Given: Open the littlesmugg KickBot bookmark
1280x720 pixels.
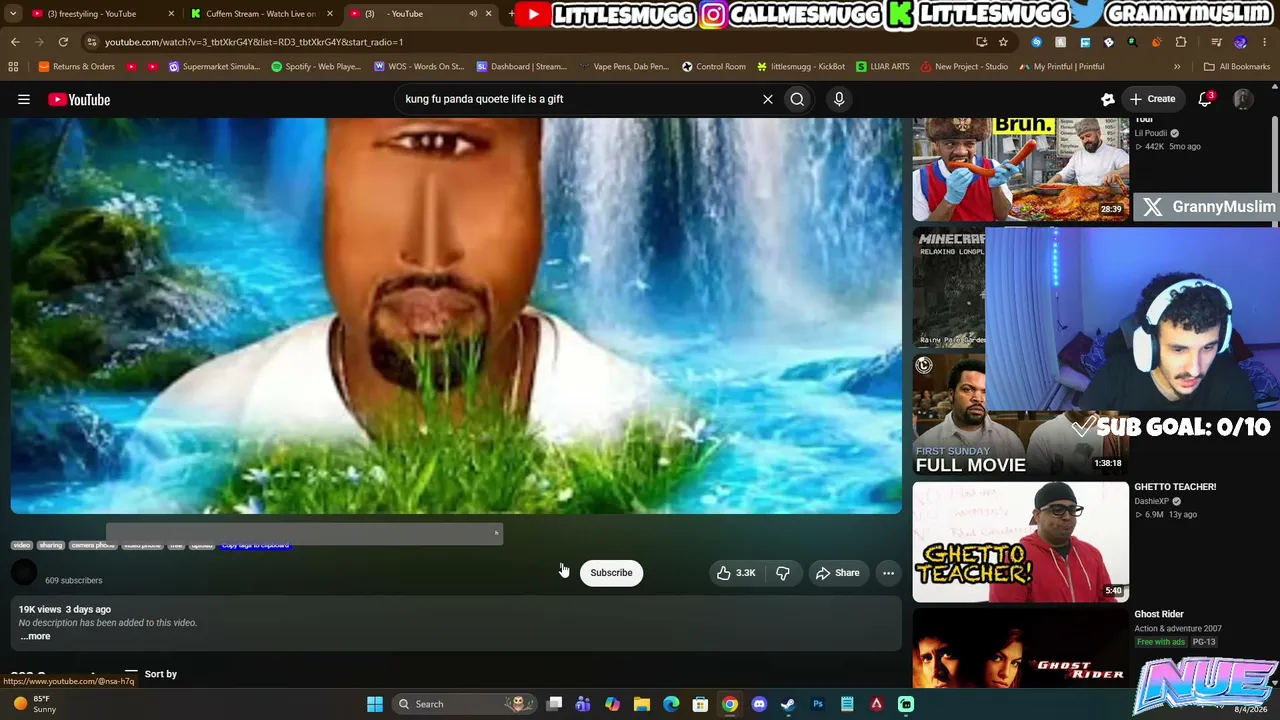Looking at the screenshot, I should (801, 67).
